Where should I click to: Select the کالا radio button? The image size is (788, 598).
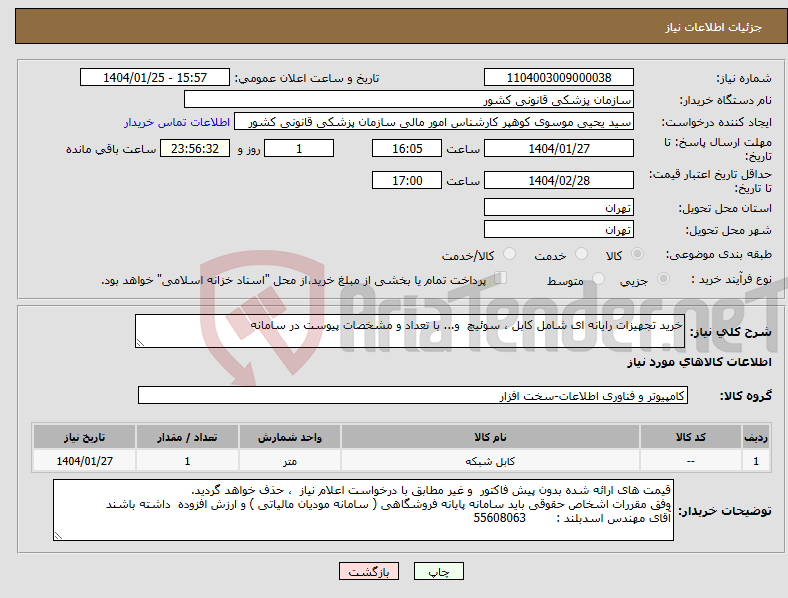click(637, 254)
